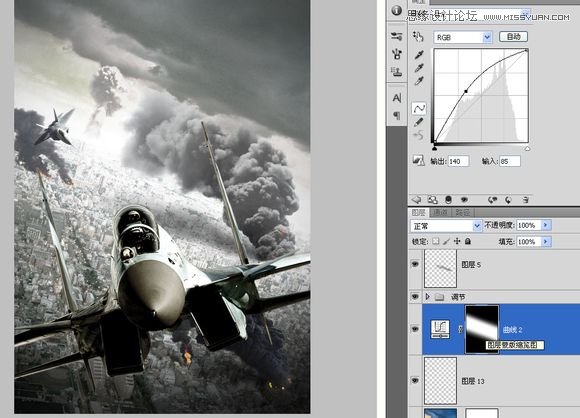Switch to the 图层 tab
This screenshot has width=580, height=418.
418,212
